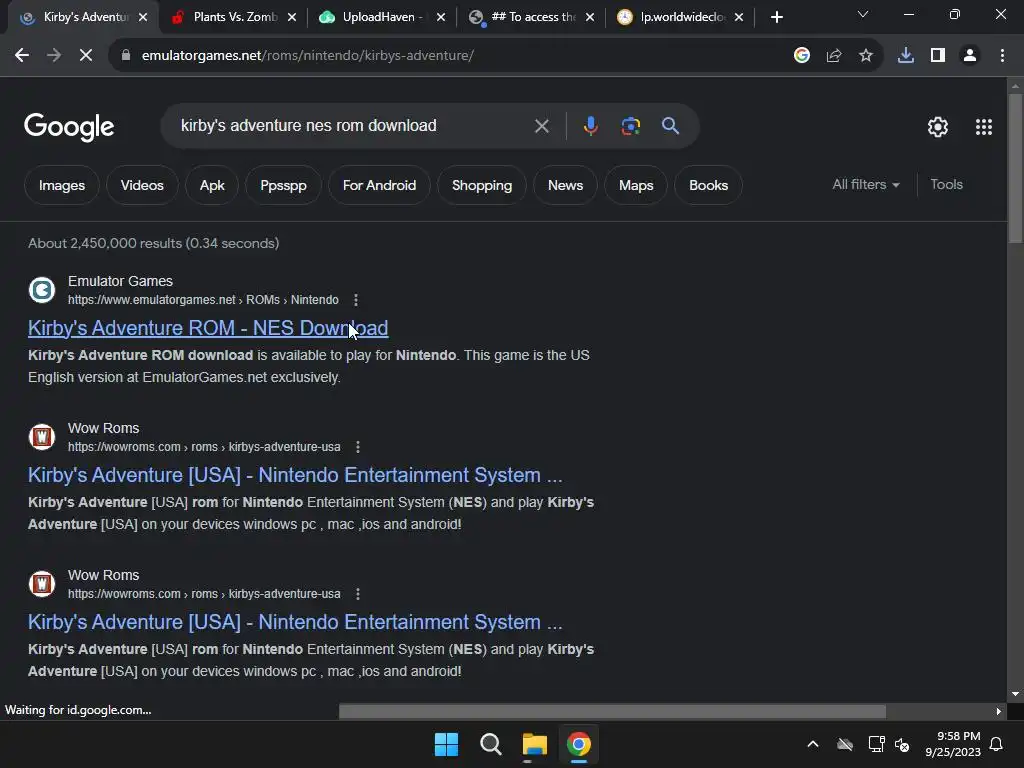Toggle the Chrome side panel icon
Image resolution: width=1024 pixels, height=768 pixels.
938,56
